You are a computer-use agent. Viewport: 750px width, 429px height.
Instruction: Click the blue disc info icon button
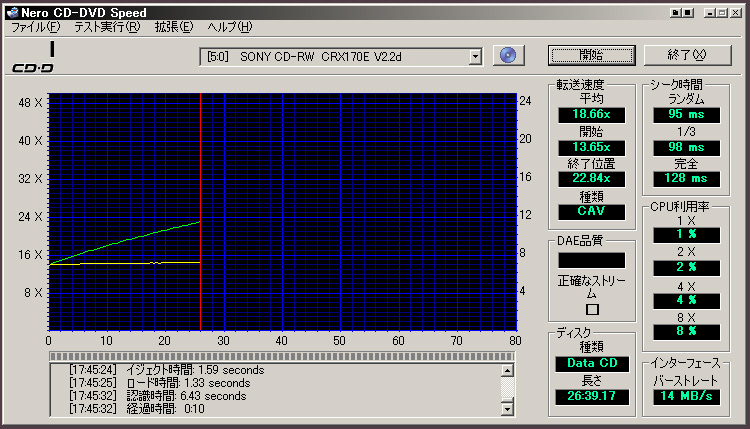[x=509, y=55]
